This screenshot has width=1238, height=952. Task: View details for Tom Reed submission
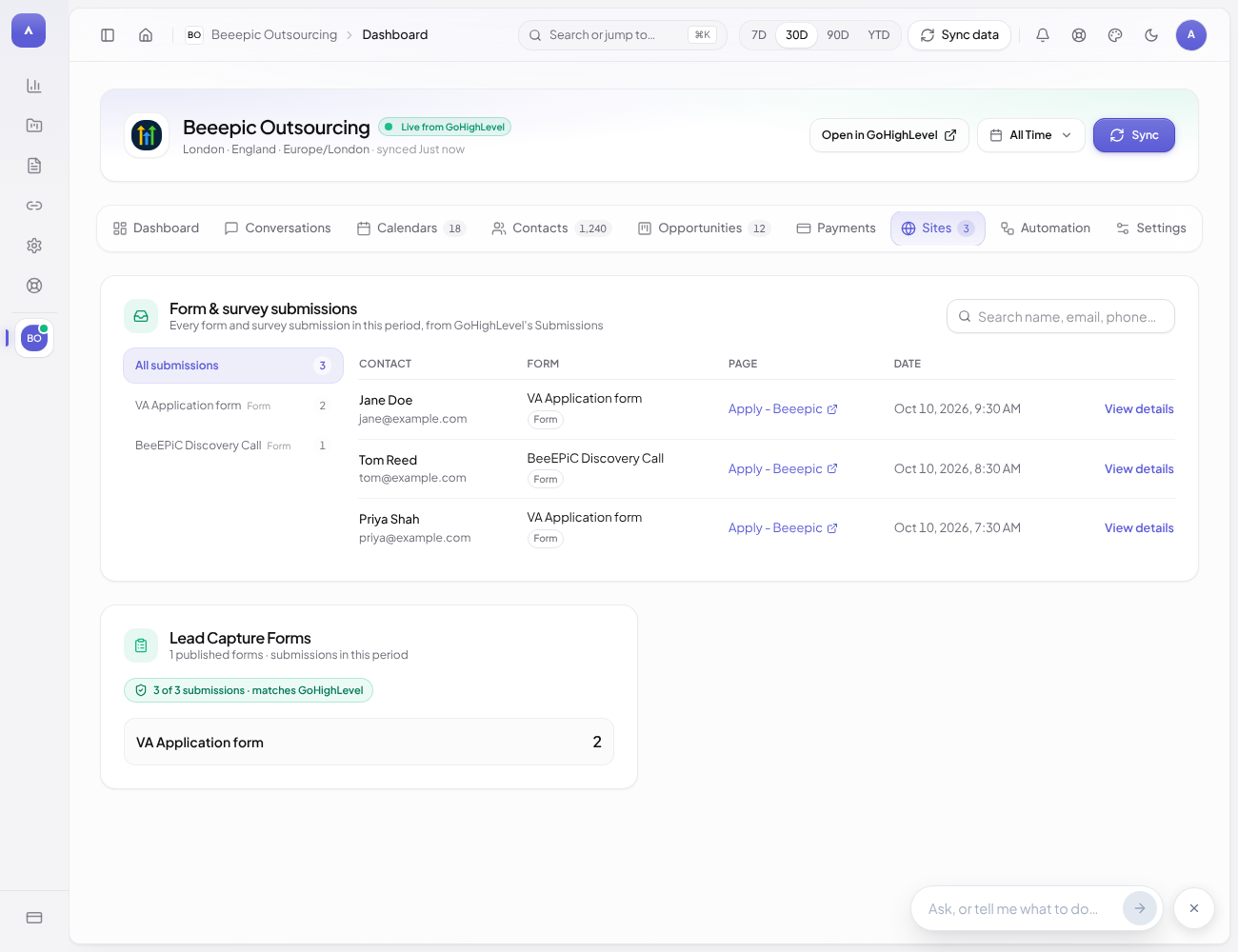1139,469
